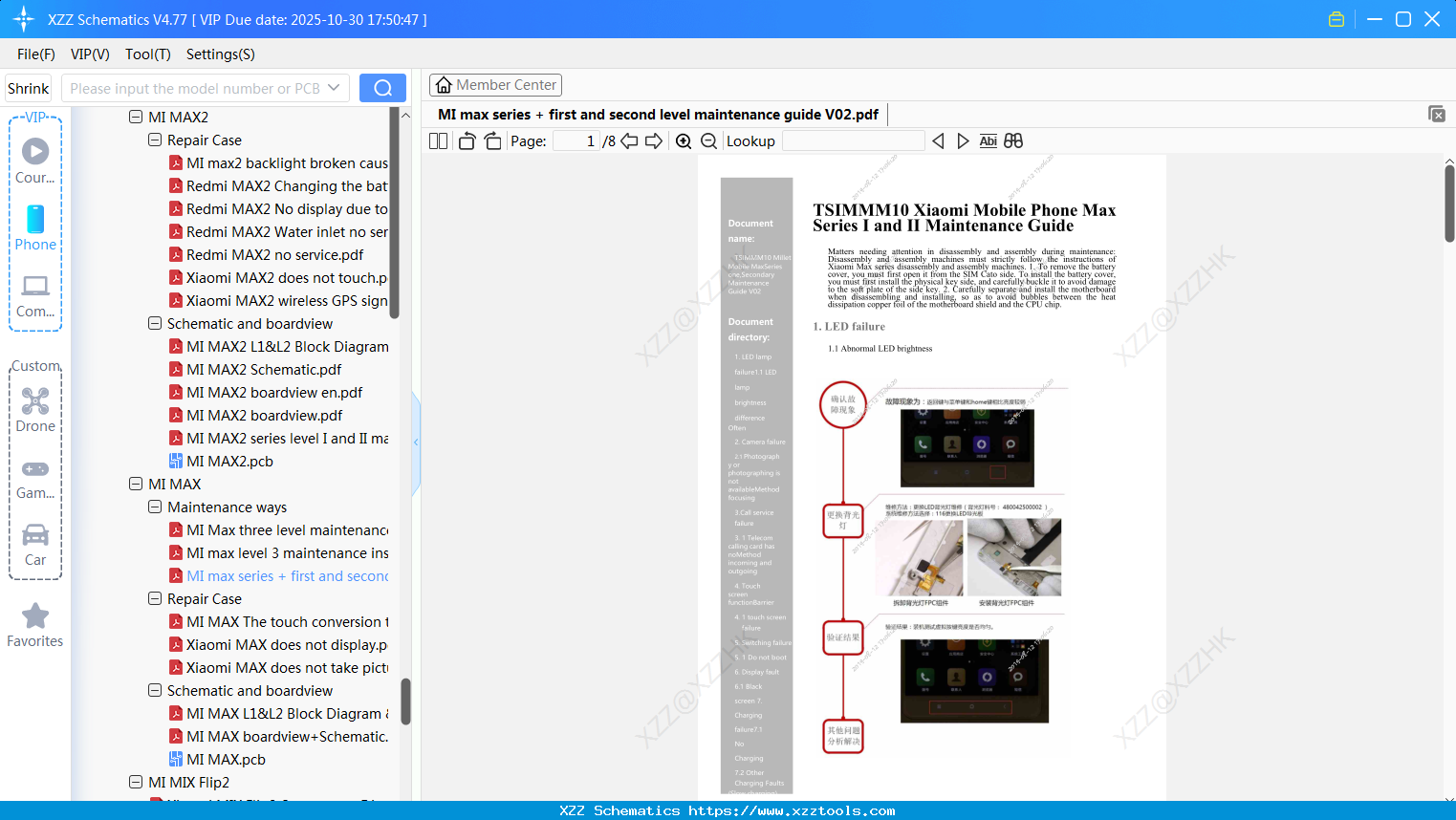Open MI MAX2 boardview.pdf
The image size is (1456, 820).
264,415
